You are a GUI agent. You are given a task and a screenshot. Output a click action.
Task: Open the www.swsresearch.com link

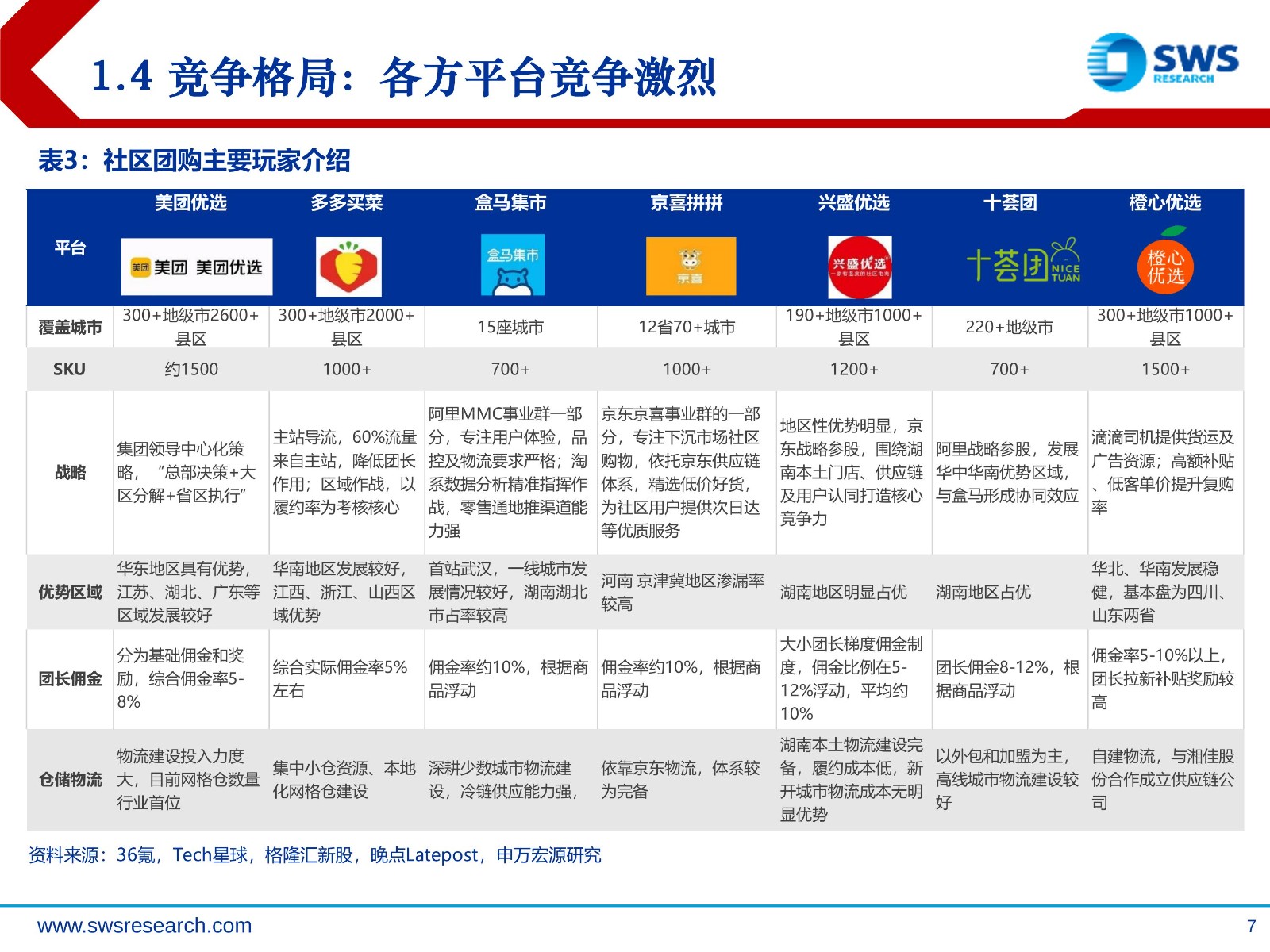click(x=144, y=926)
